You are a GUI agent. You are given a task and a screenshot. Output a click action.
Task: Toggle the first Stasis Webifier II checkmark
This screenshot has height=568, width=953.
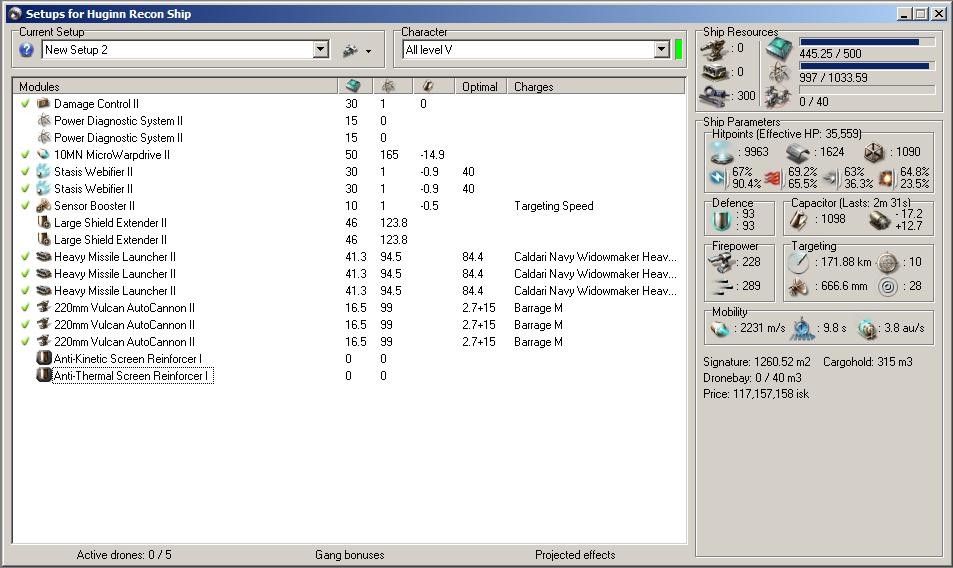click(x=25, y=172)
